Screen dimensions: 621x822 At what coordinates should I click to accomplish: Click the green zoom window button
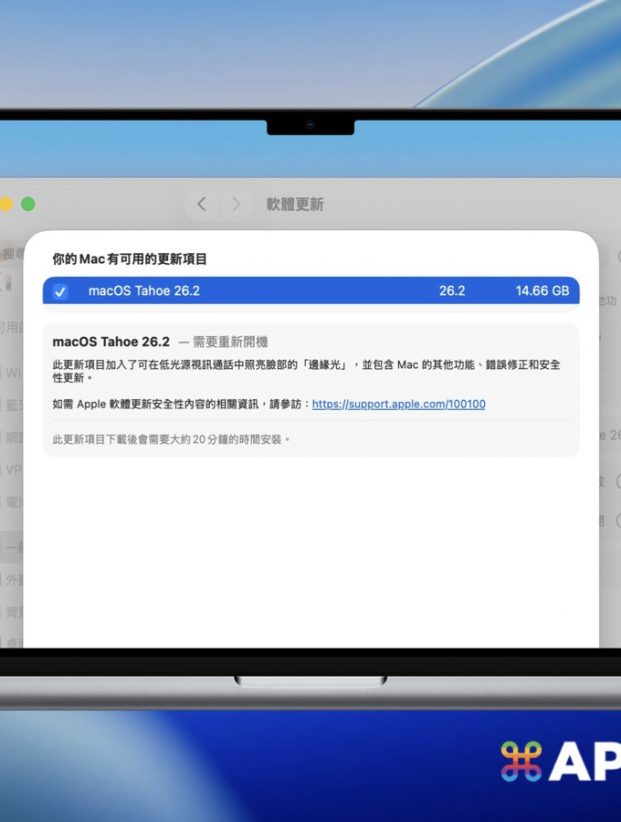[28, 204]
